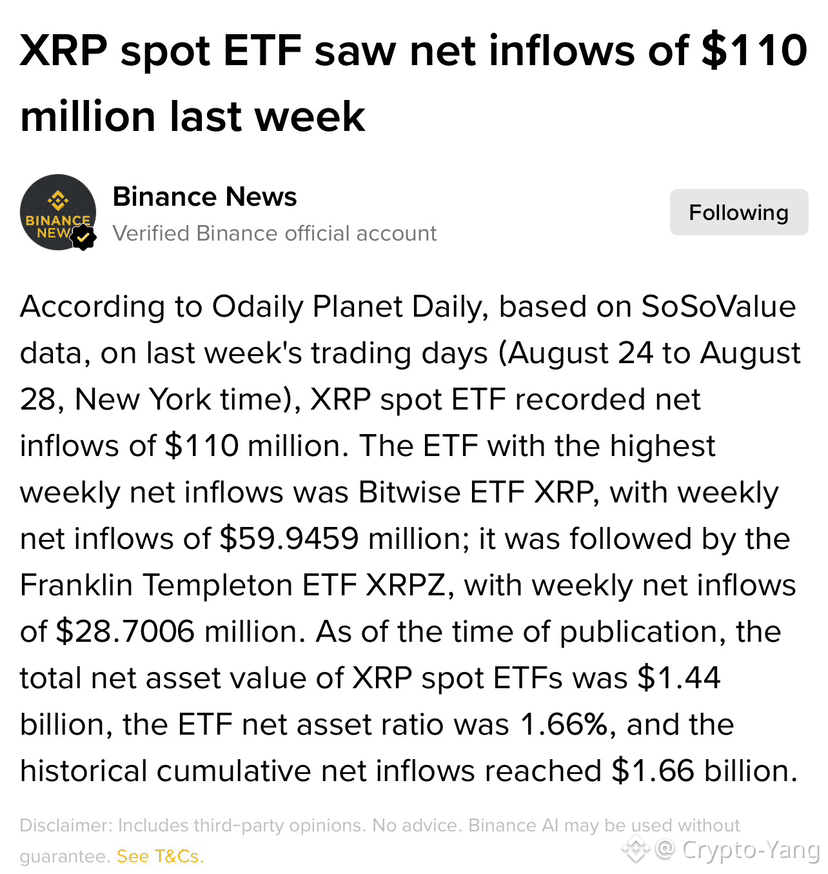This screenshot has height=874, width=828.
Task: Open the Binance News account name
Action: pyautogui.click(x=205, y=197)
